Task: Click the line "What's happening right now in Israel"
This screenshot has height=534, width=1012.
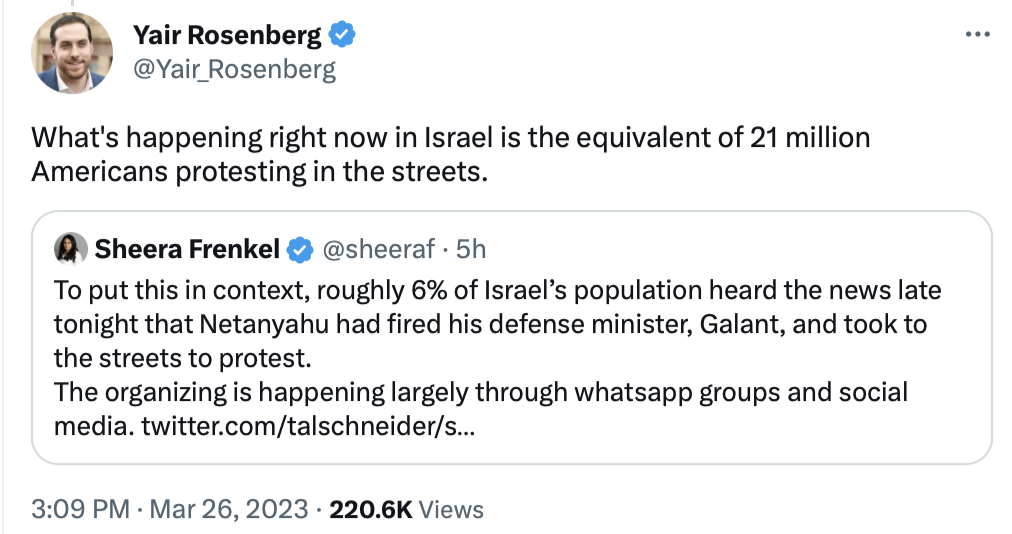Action: [x=450, y=137]
